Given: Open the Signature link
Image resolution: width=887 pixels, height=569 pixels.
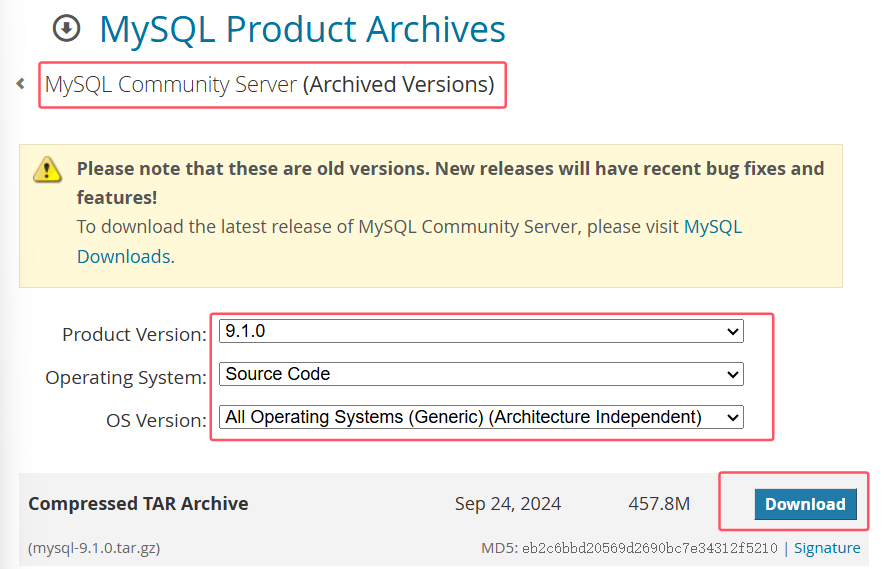Looking at the screenshot, I should (827, 548).
